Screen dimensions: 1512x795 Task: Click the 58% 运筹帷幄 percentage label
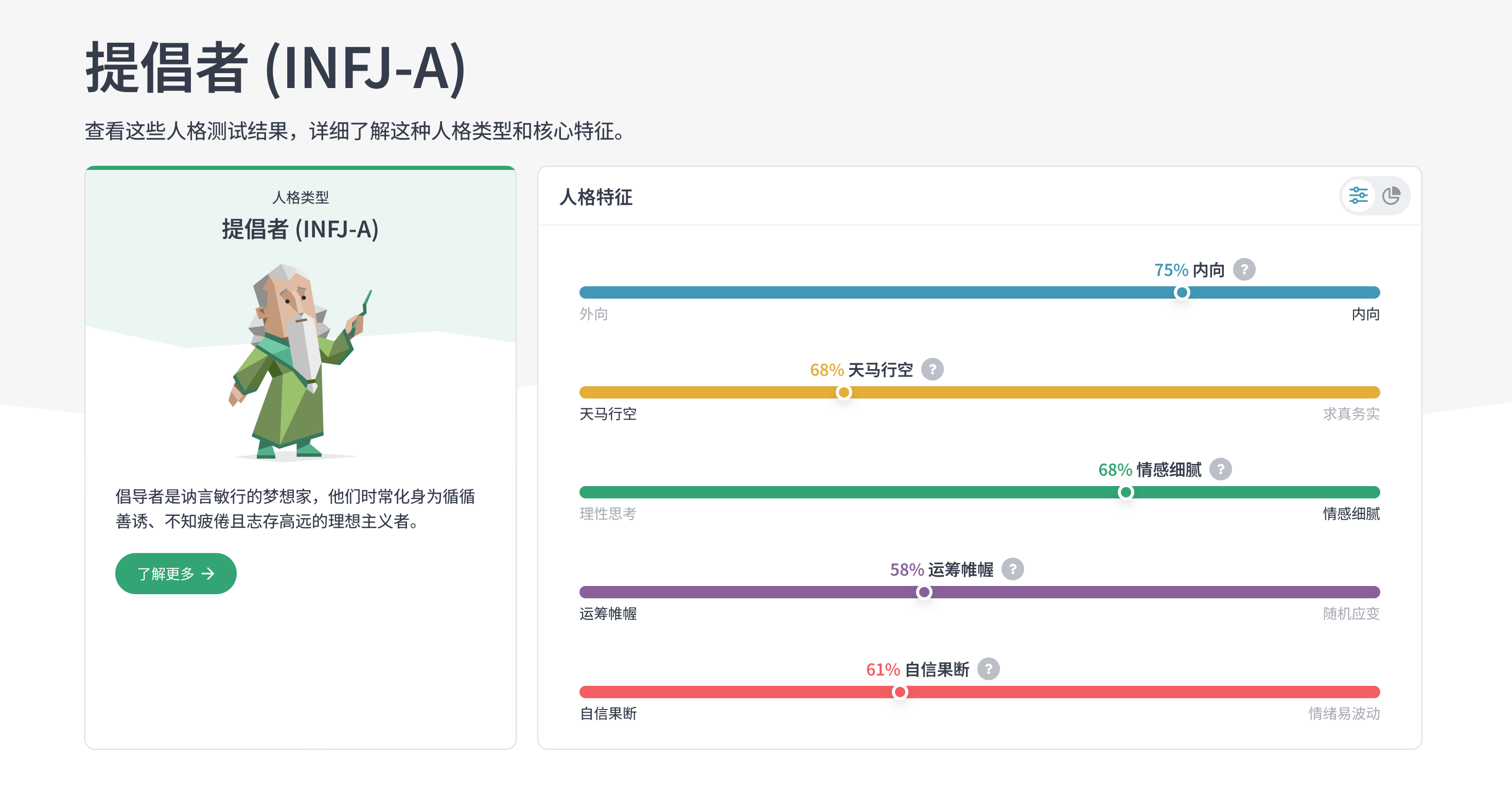[x=941, y=569]
